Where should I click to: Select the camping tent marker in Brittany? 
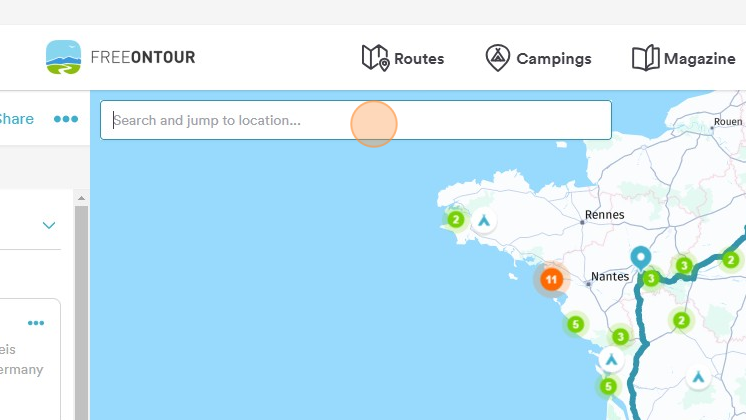click(x=484, y=220)
